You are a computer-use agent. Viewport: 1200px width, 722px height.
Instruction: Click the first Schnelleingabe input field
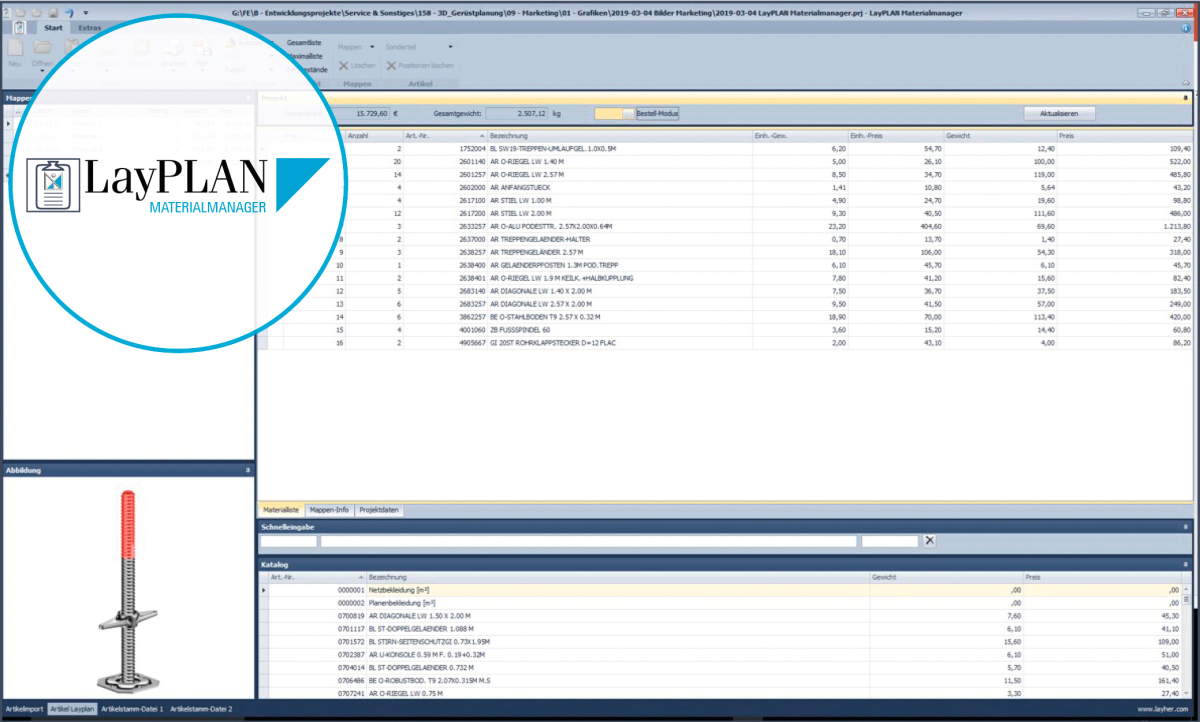[289, 541]
